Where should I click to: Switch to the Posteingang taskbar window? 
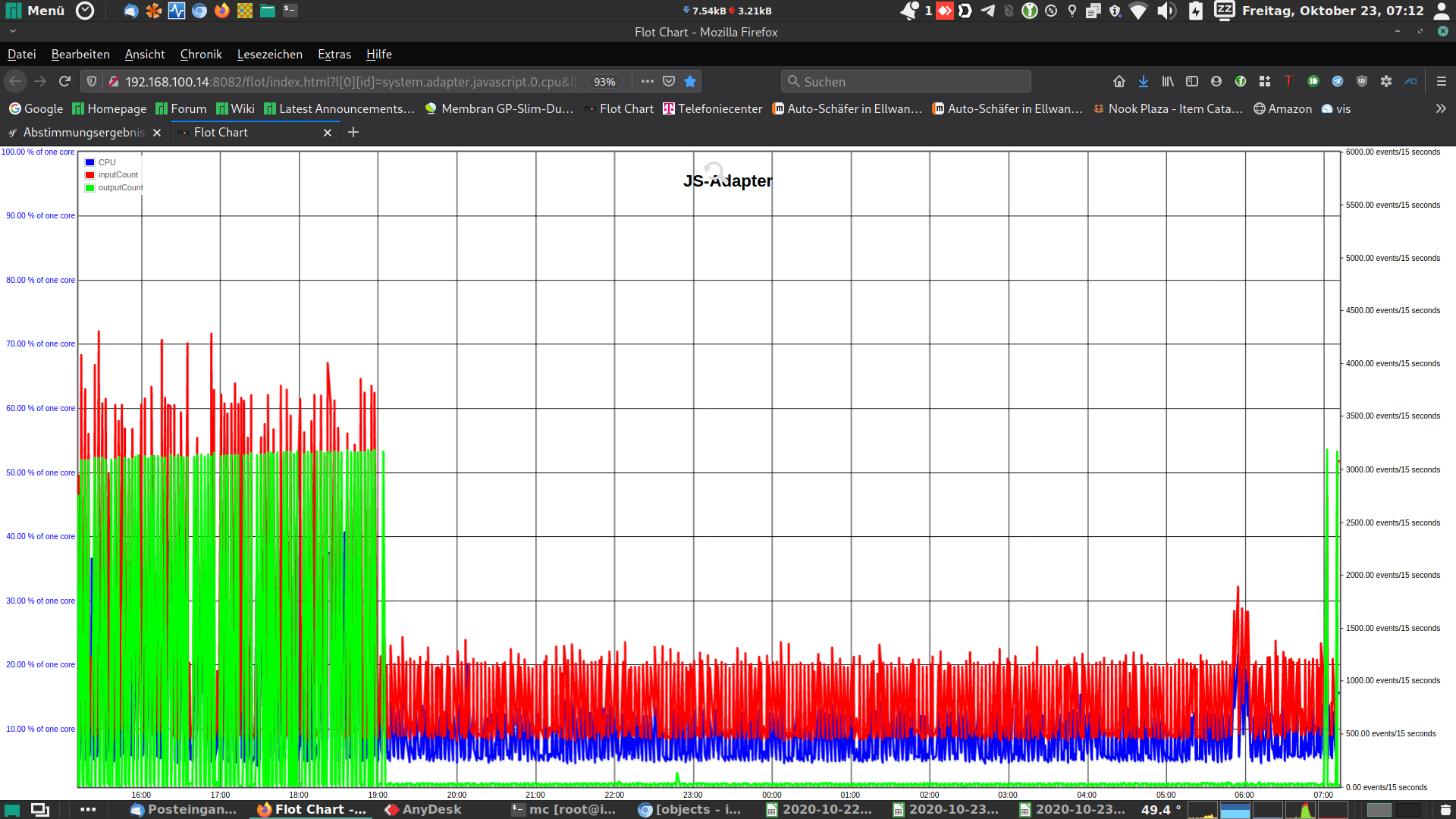pos(184,809)
